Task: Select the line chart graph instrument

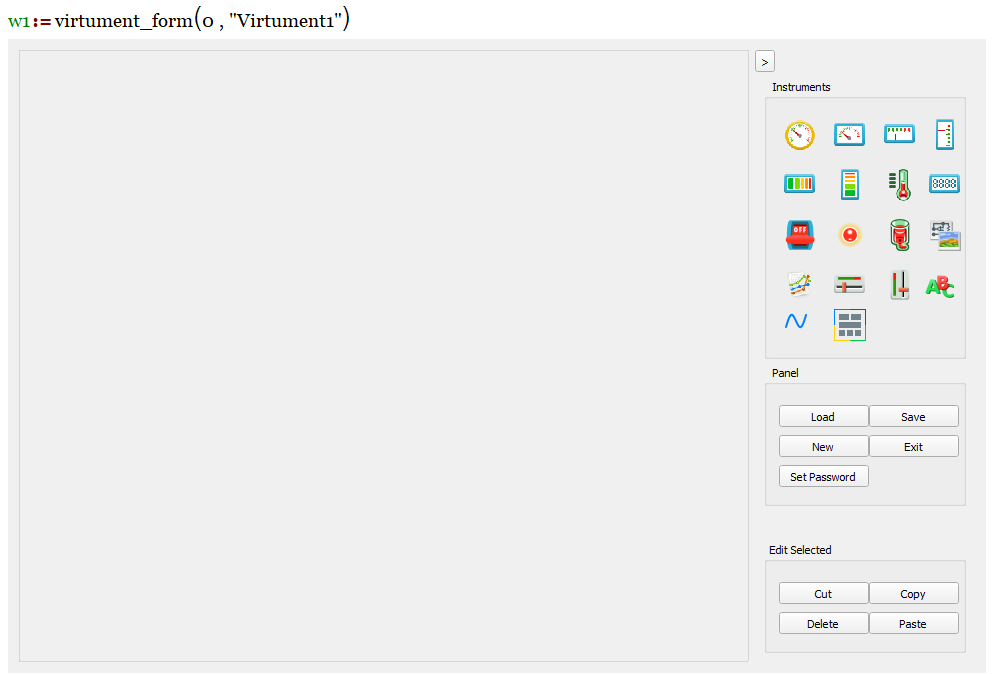Action: [798, 285]
